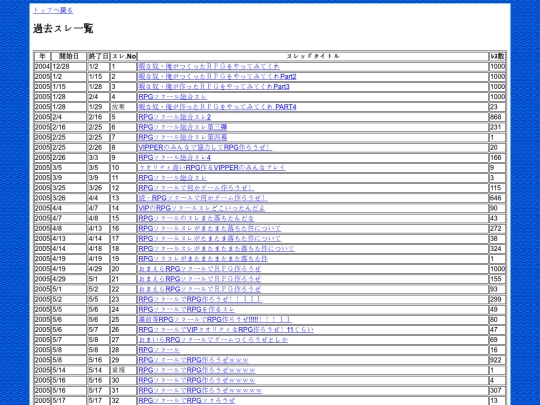Open the VIPPERのみんなで協力してRPG作ろうぜ link
The image size is (540, 405).
(205, 147)
